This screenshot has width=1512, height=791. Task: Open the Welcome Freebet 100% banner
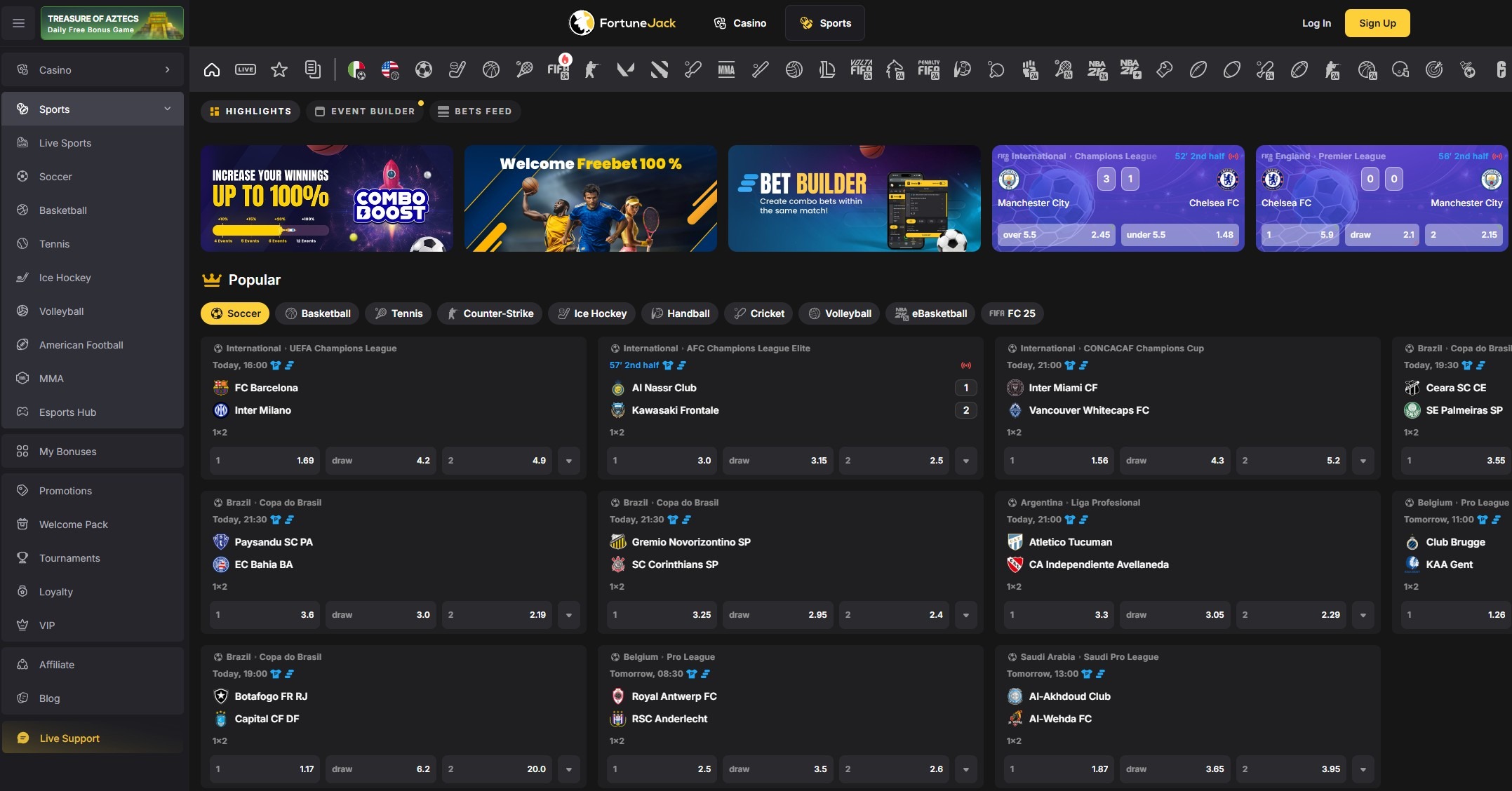point(591,198)
